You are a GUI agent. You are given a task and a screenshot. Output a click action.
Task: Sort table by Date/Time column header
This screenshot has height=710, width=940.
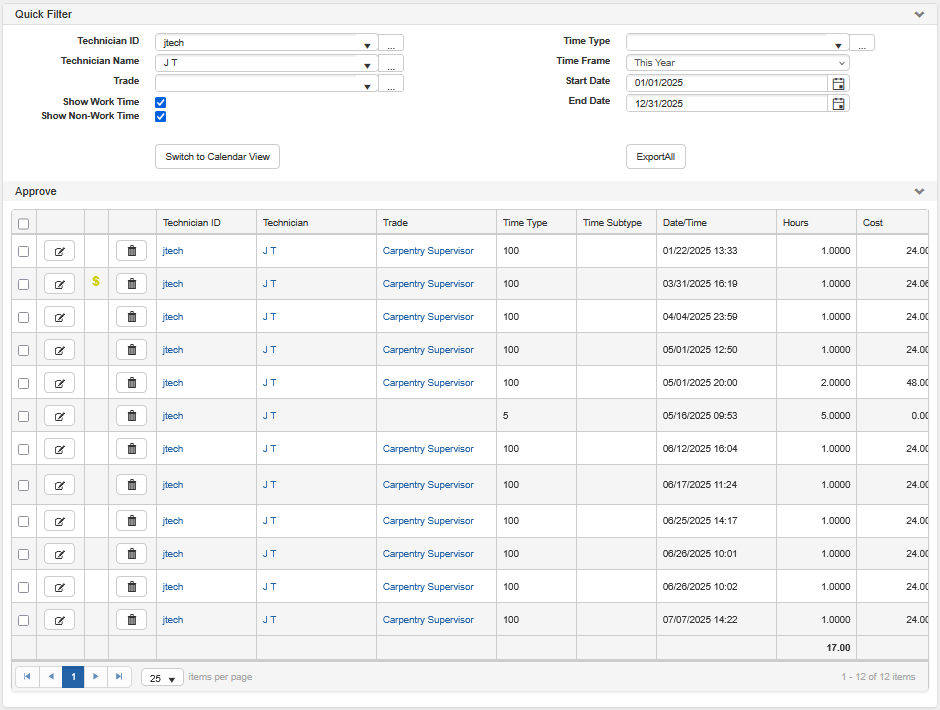(x=685, y=223)
